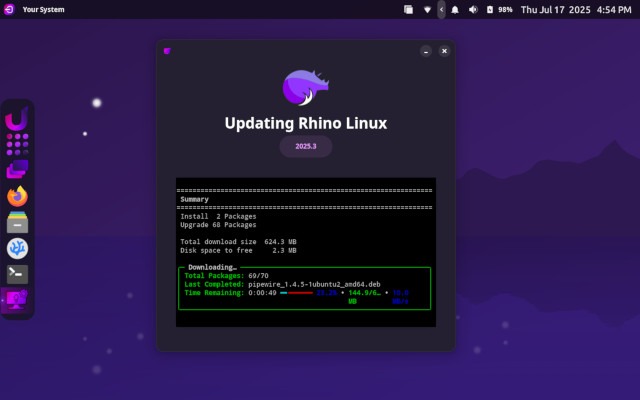Open the notifications bell icon
The image size is (640, 400).
(455, 9)
